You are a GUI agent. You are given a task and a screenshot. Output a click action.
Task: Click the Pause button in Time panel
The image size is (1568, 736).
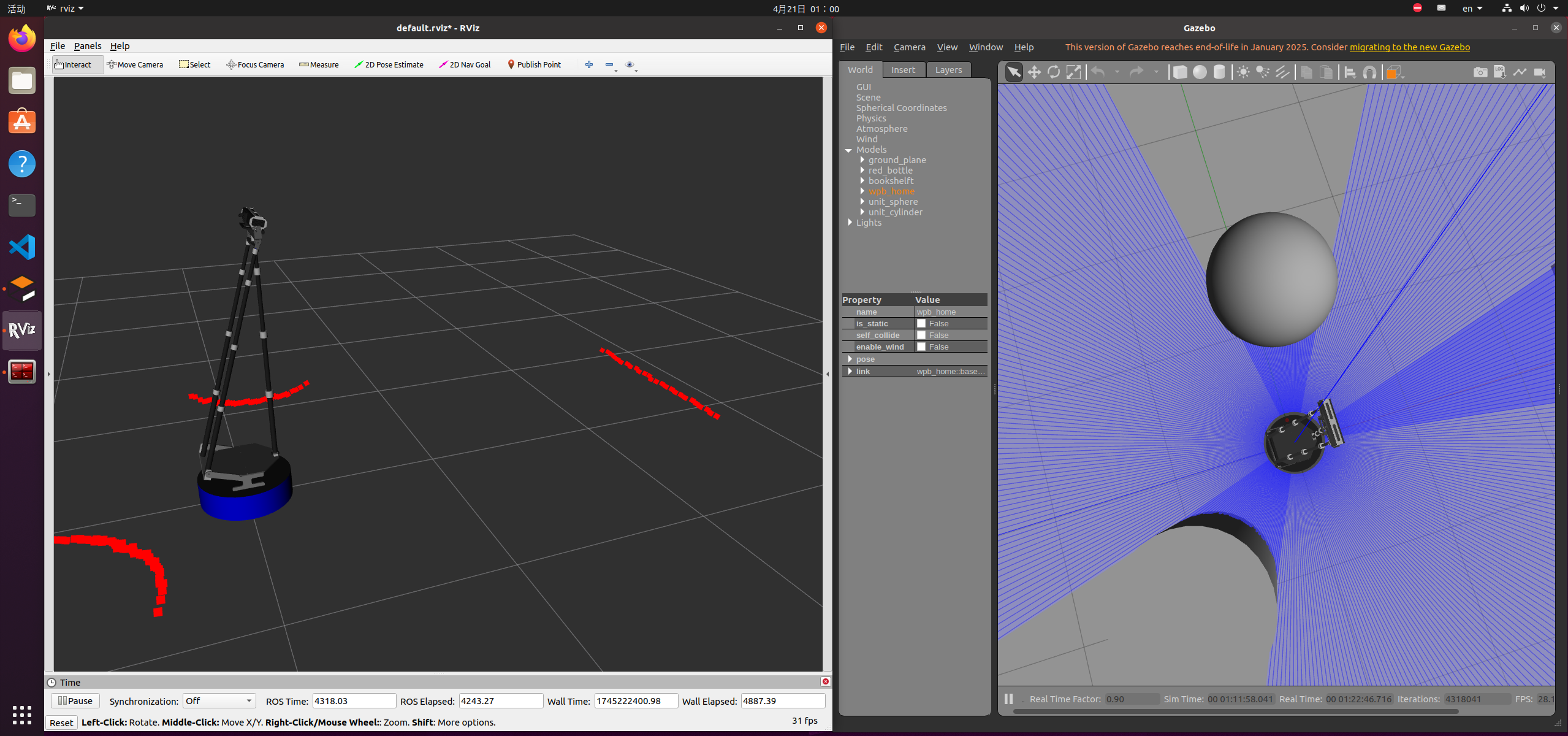click(75, 701)
